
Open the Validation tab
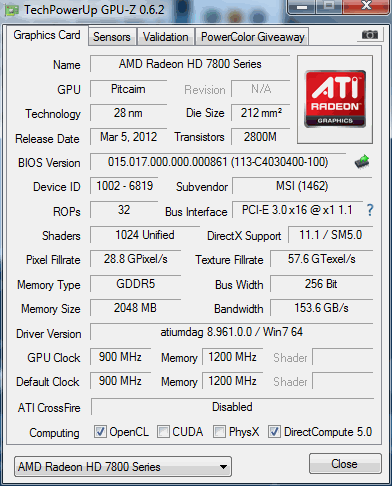(166, 37)
